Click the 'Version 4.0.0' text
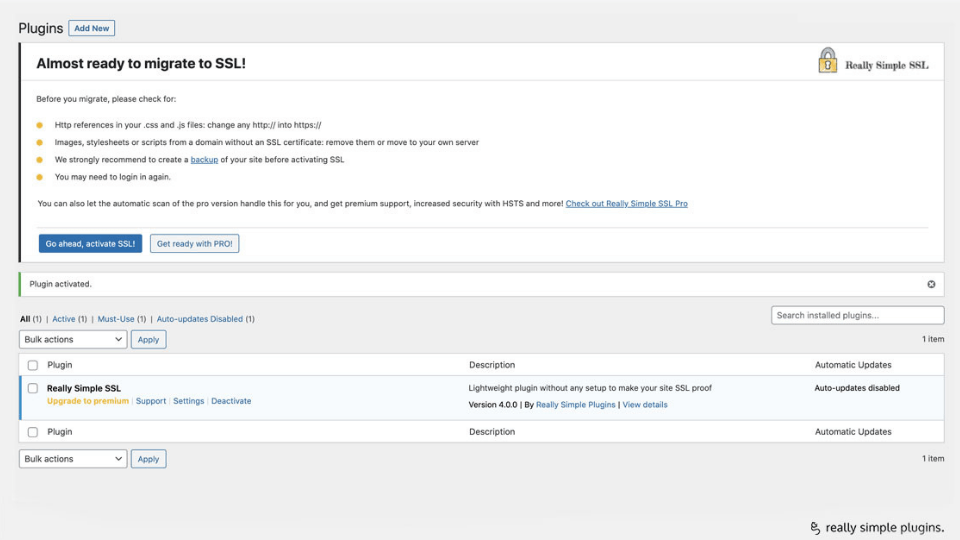960x540 pixels. 493,405
